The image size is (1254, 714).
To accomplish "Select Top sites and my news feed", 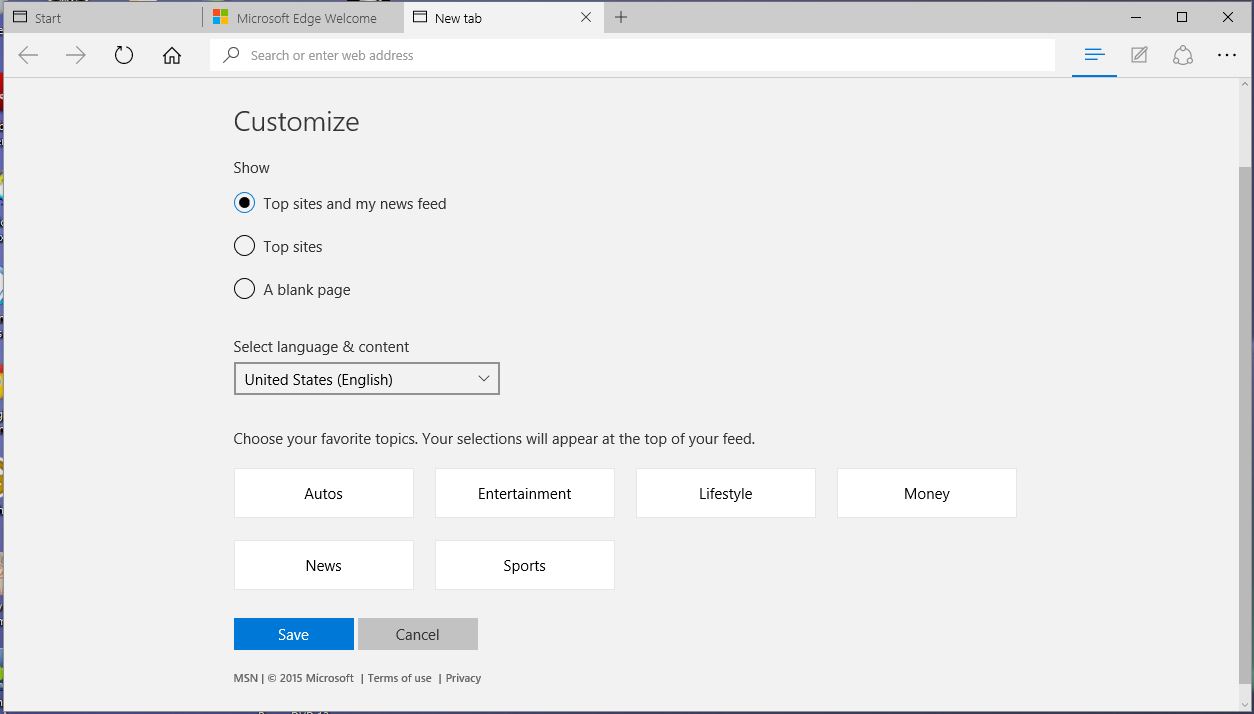I will (244, 203).
